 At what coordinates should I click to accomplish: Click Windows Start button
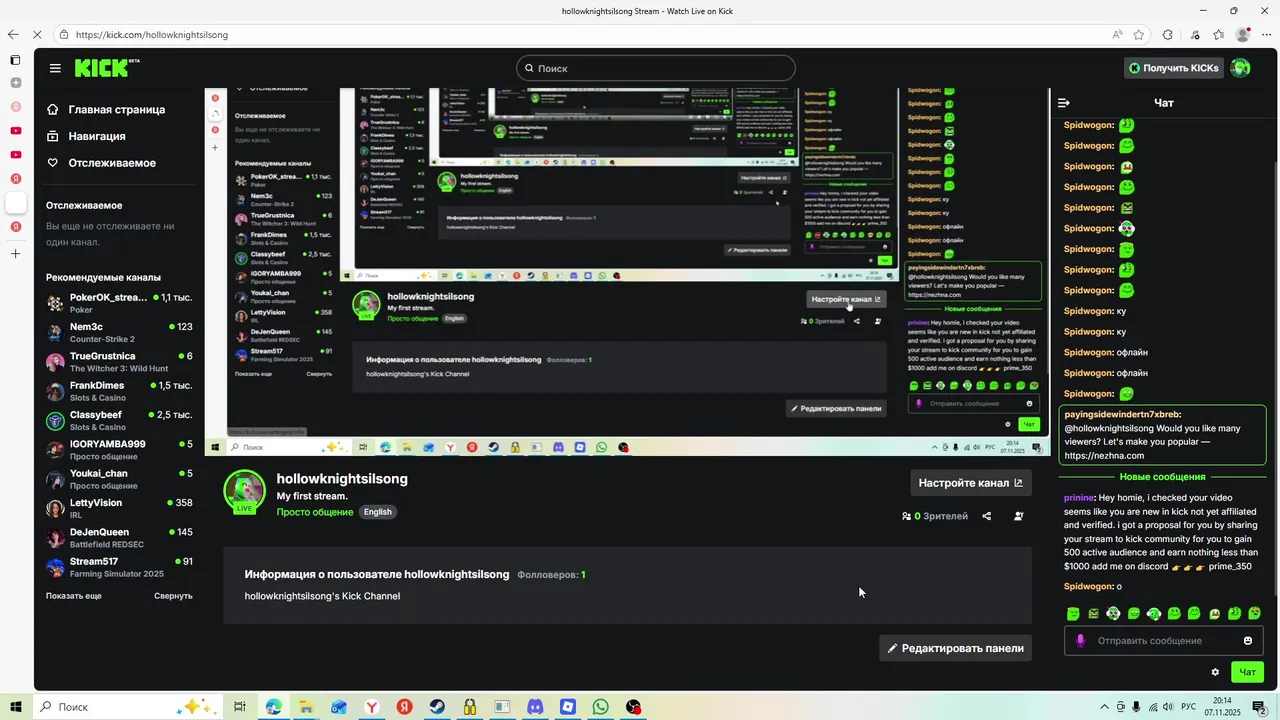pos(16,707)
